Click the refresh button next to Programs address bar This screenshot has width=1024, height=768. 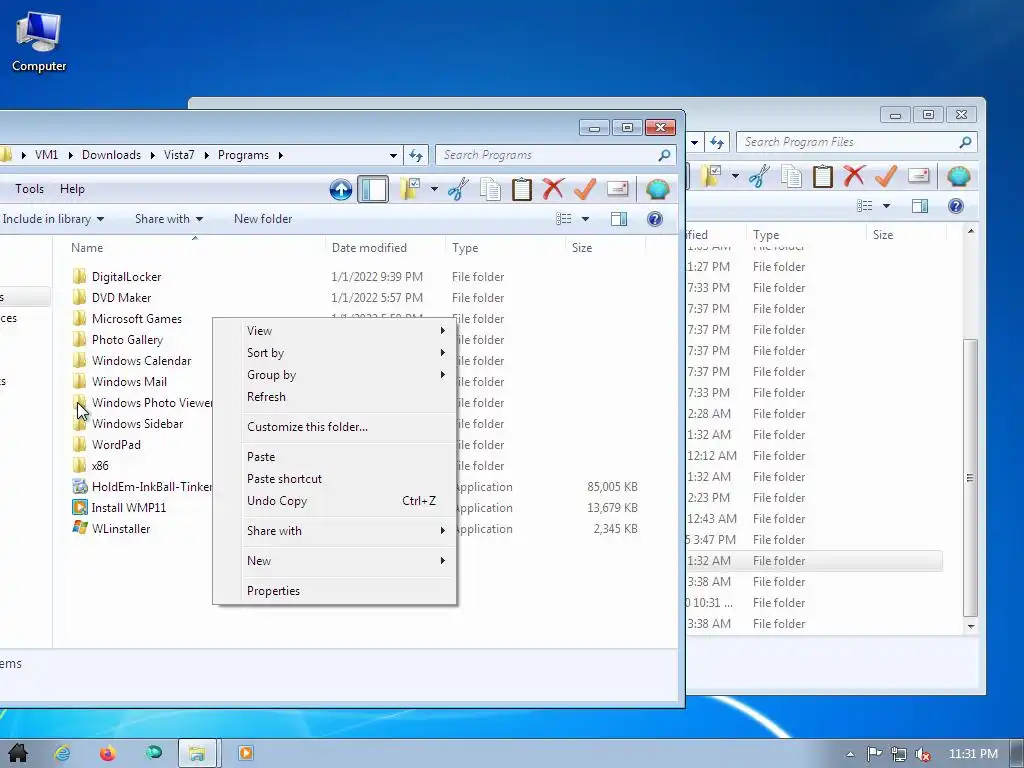click(416, 155)
